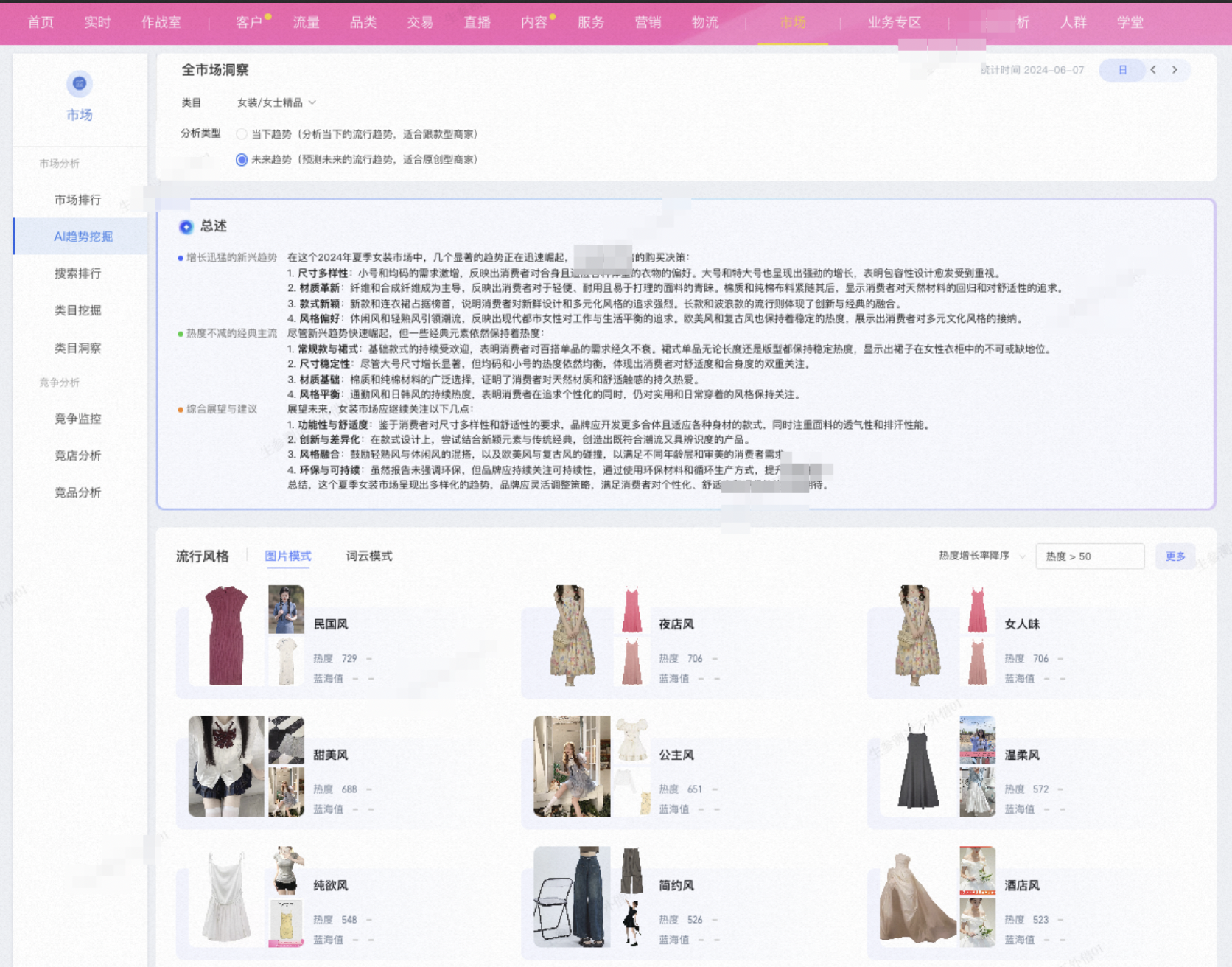Image resolution: width=1232 pixels, height=967 pixels.
Task: Click the blue 总述 summary icon
Action: [x=186, y=227]
